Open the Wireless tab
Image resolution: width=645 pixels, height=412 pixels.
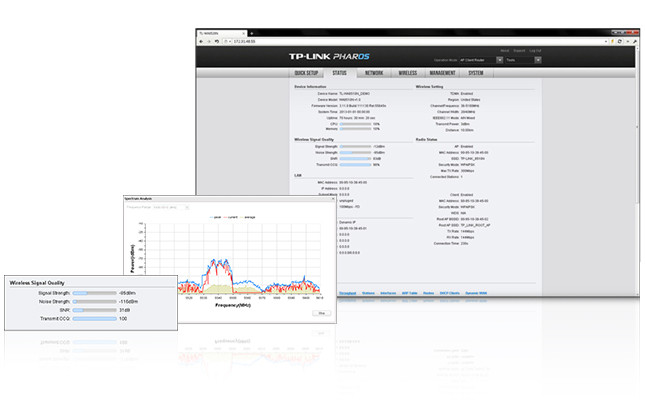point(406,73)
